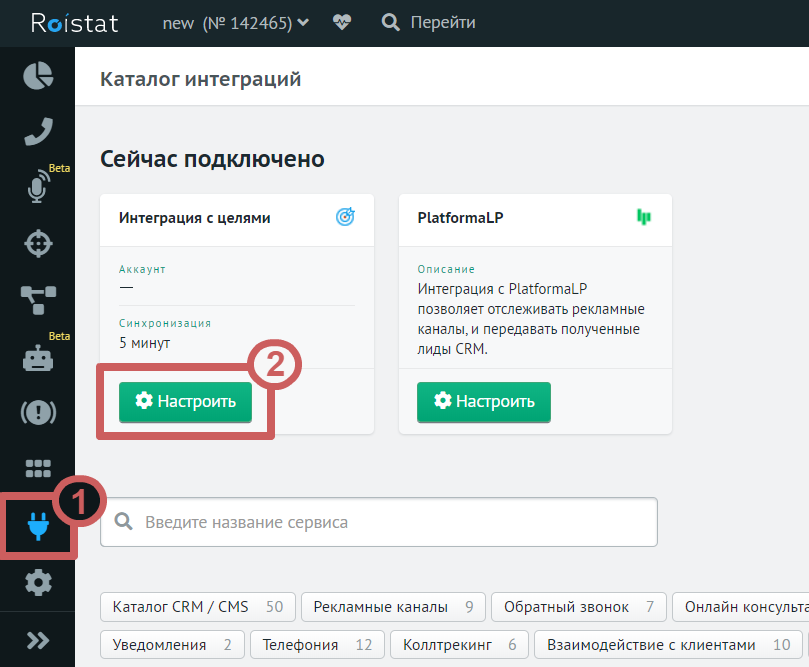Click the Перейти search in top bar

coord(430,22)
